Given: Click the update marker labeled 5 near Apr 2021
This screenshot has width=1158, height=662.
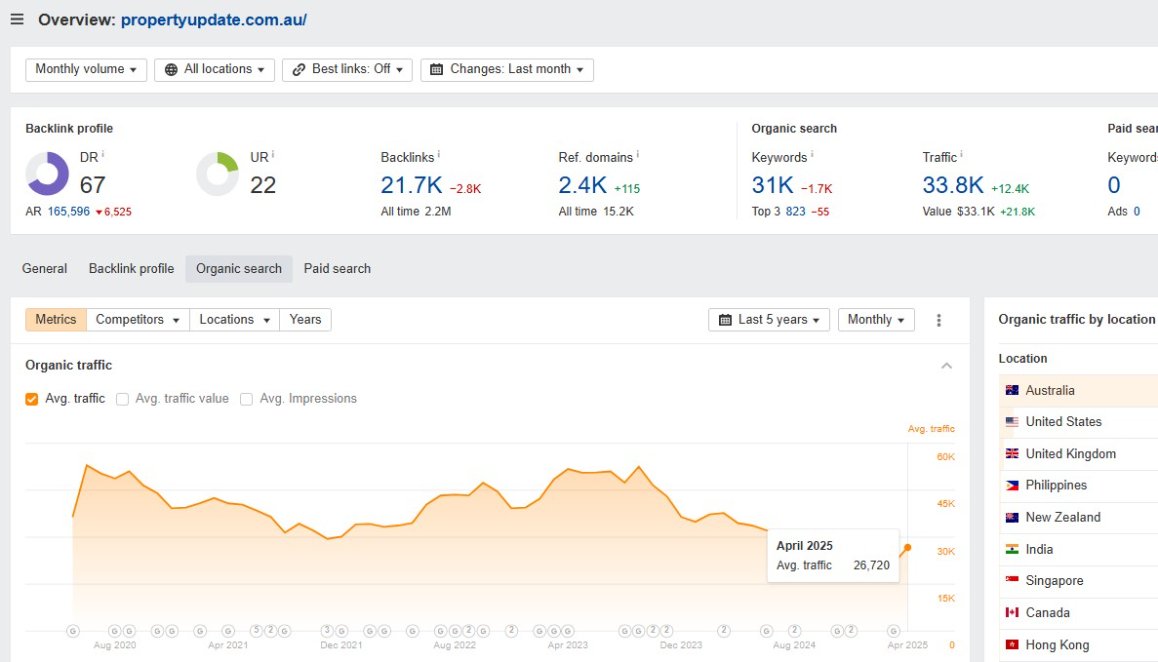Looking at the screenshot, I should pos(256,631).
